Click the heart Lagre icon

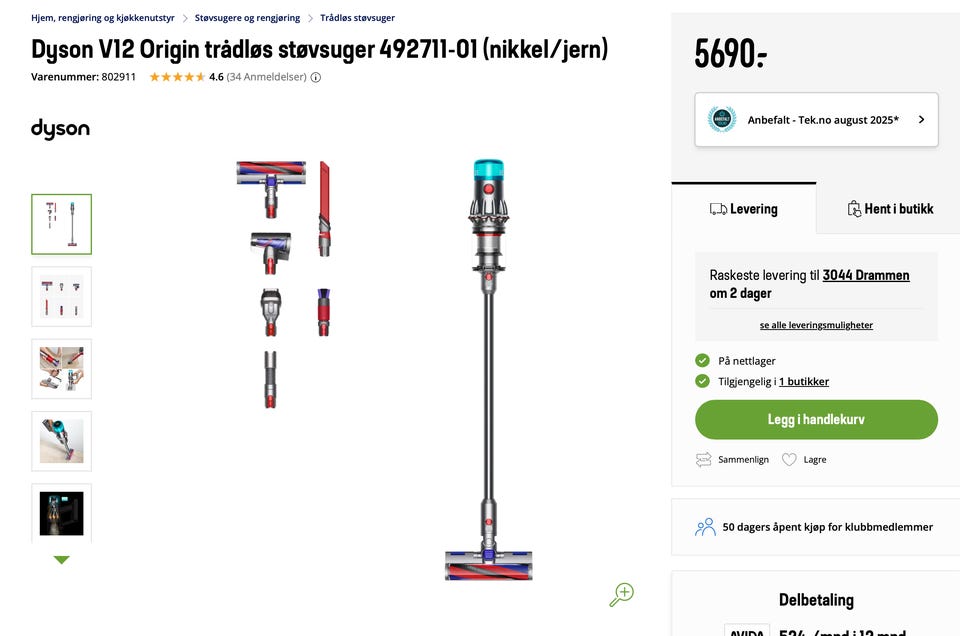pos(789,459)
